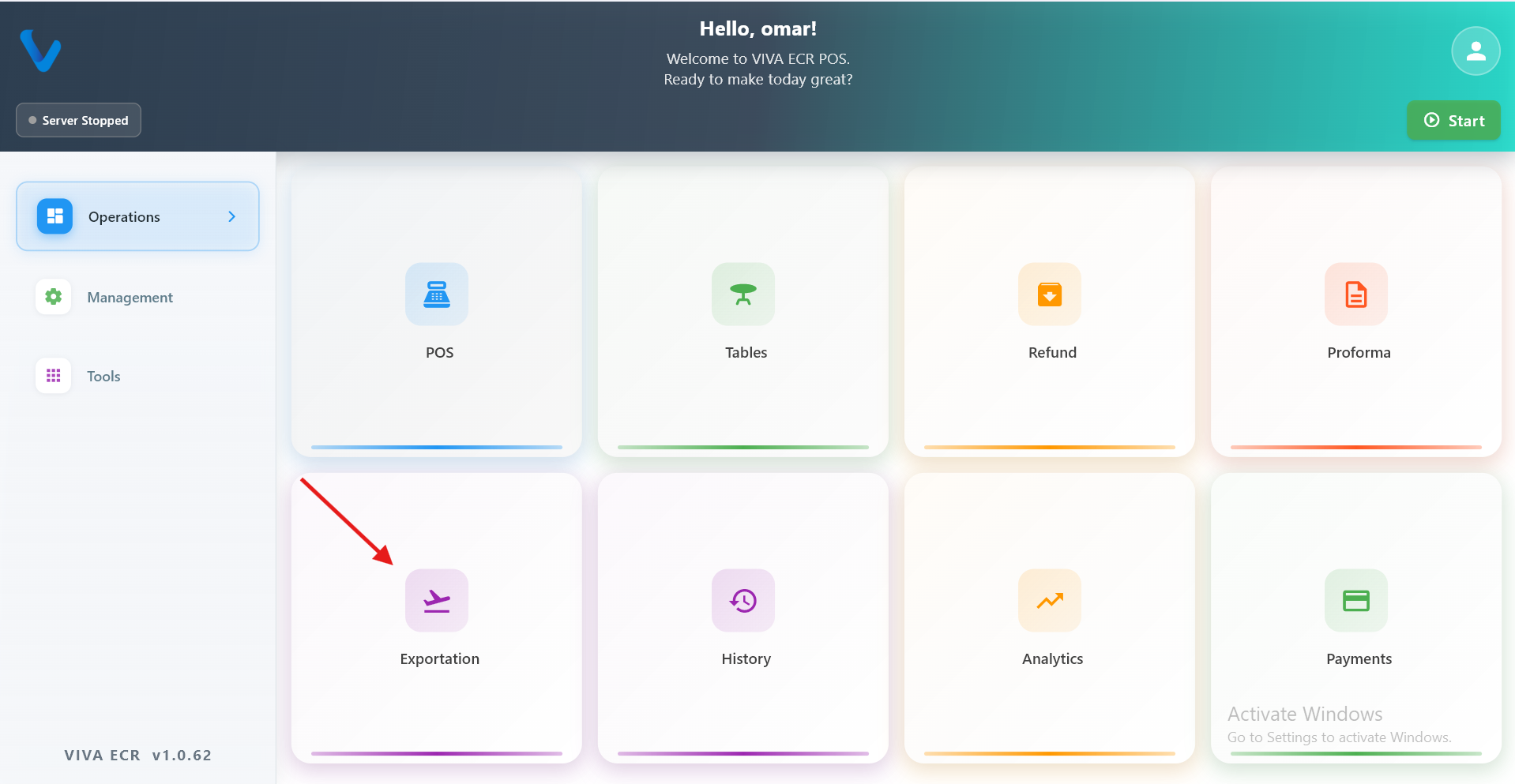
Task: Click the VIVA ECR v1.0.62 version text
Action: click(x=138, y=756)
